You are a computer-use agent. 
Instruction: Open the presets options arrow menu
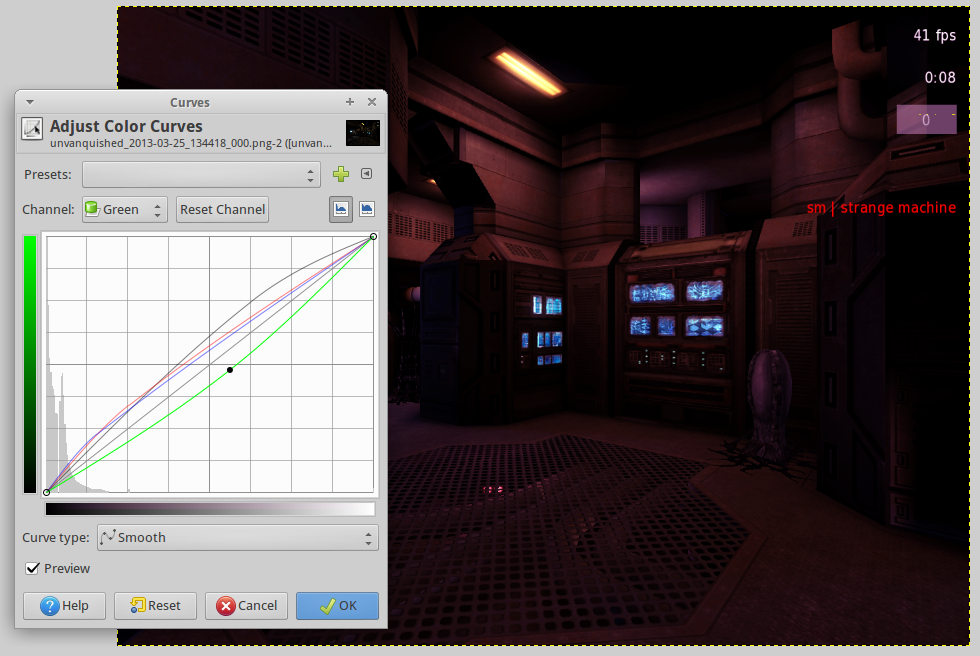click(366, 174)
